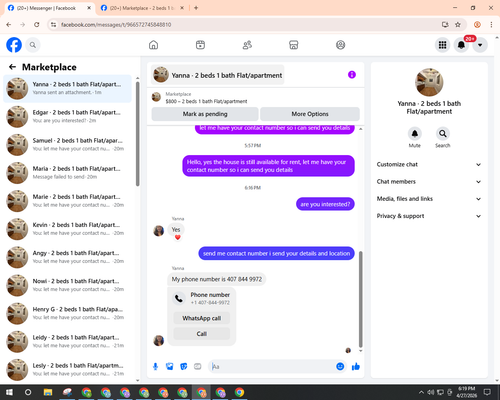Image resolution: width=500 pixels, height=400 pixels.
Task: Send a thumbs-up like
Action: coord(356,367)
